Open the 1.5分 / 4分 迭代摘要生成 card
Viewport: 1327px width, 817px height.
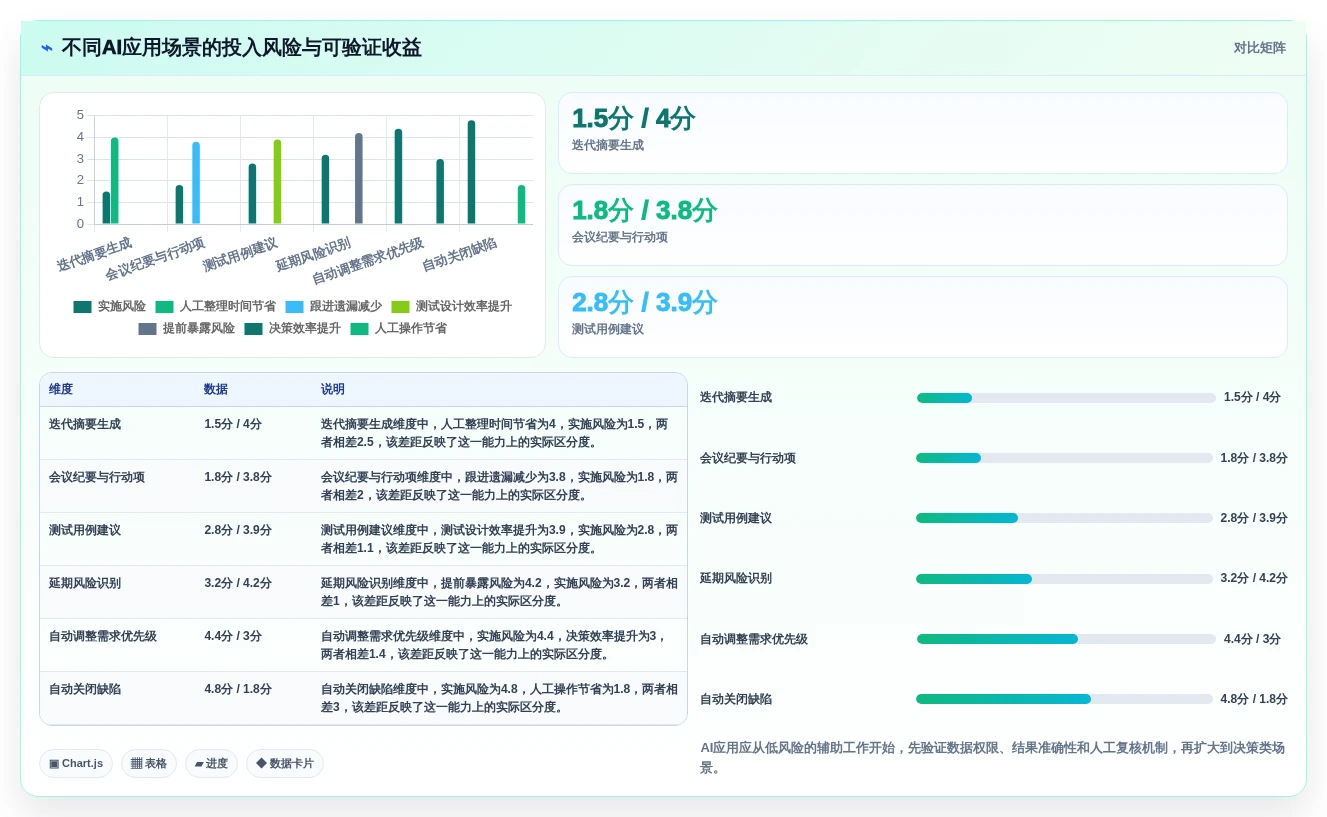click(x=922, y=133)
